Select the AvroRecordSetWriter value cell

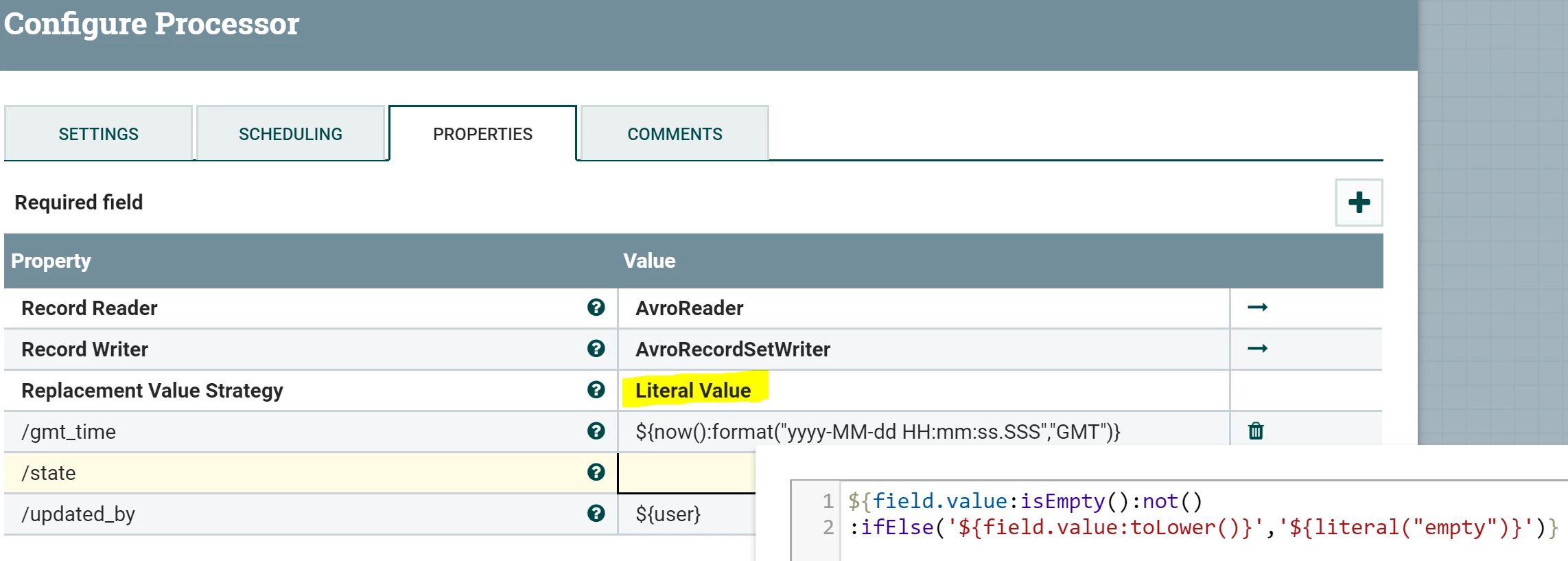click(x=924, y=349)
